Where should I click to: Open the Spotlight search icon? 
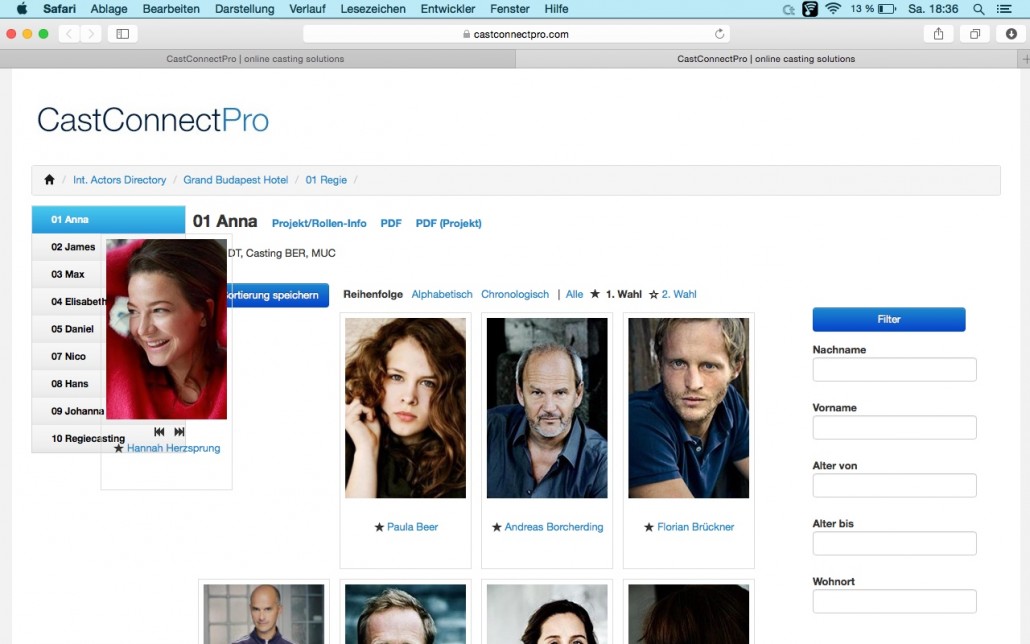tap(978, 9)
